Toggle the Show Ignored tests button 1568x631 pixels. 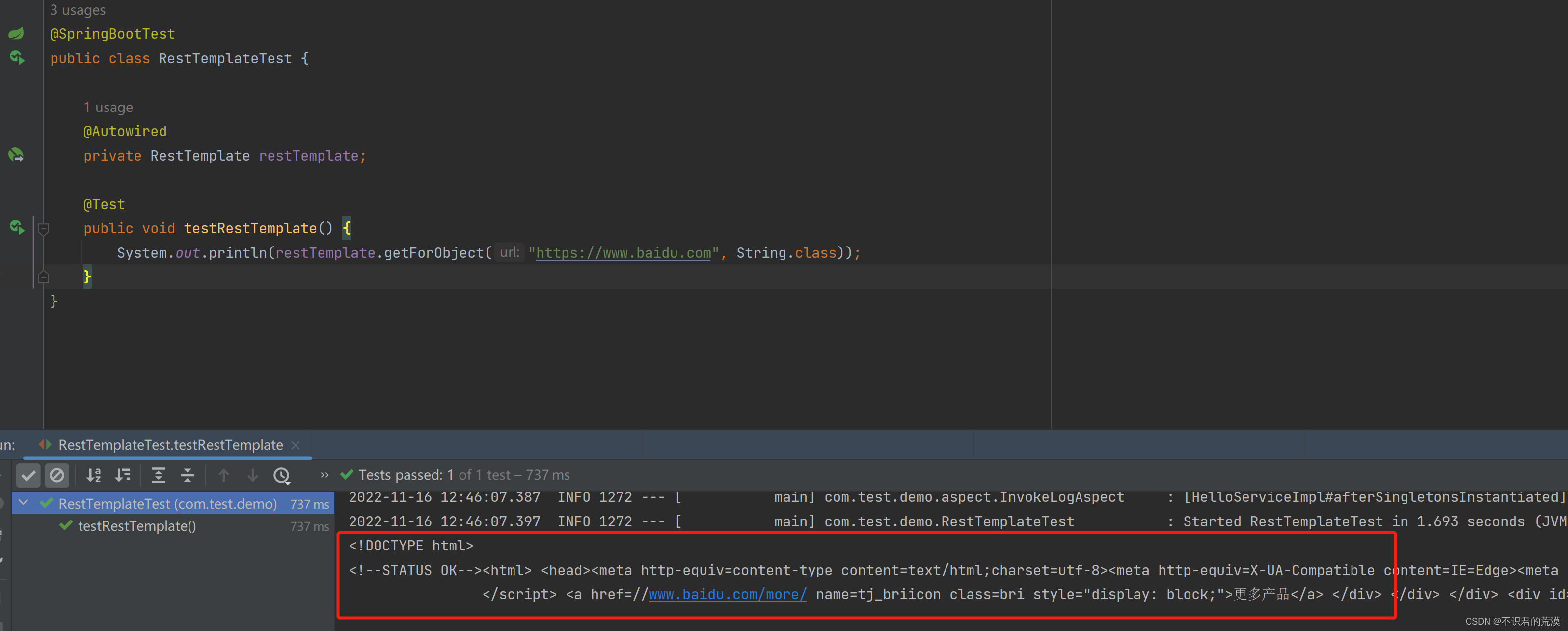coord(56,475)
